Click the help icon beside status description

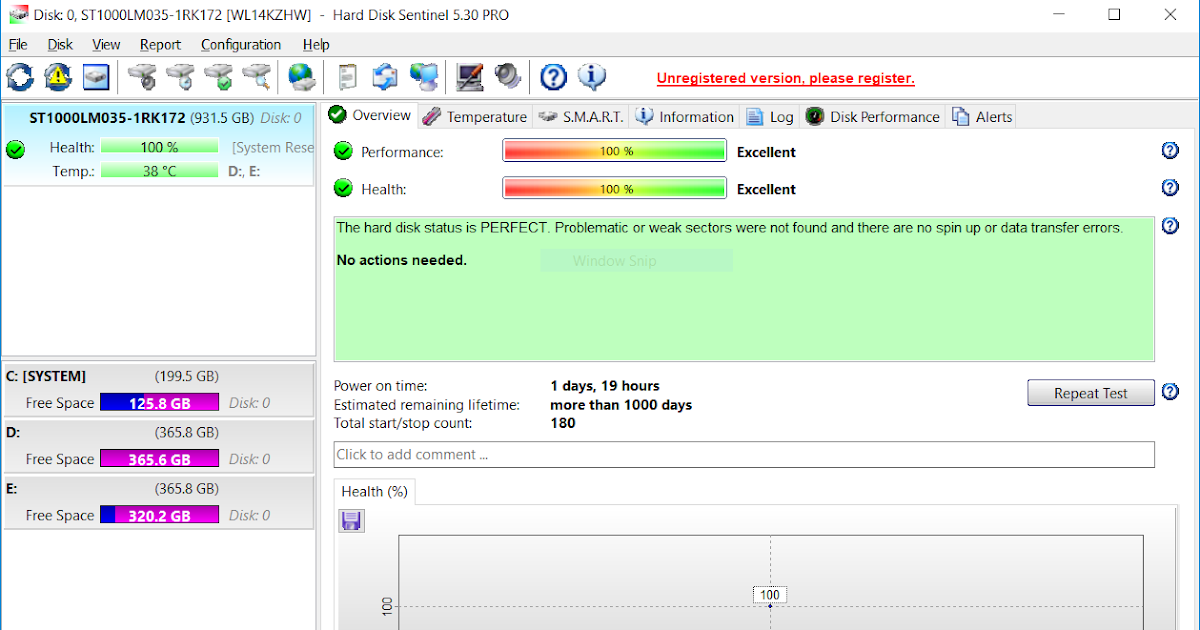(1171, 226)
